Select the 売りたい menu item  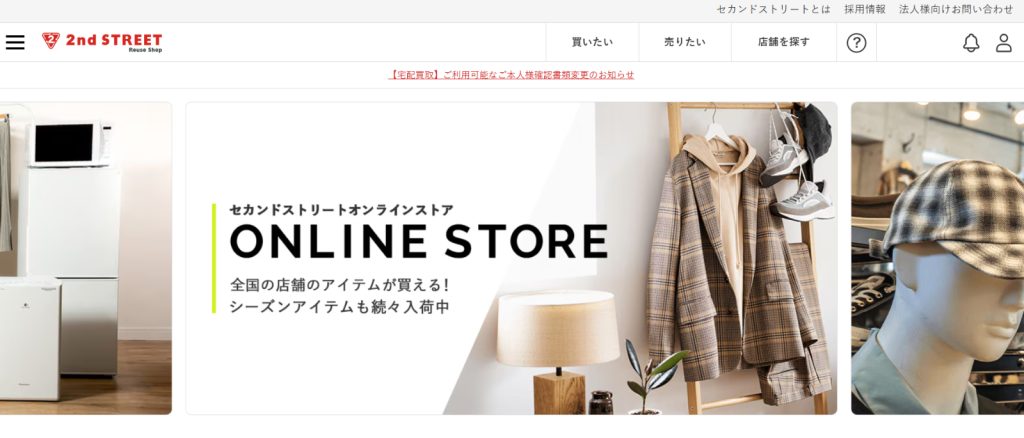[685, 42]
